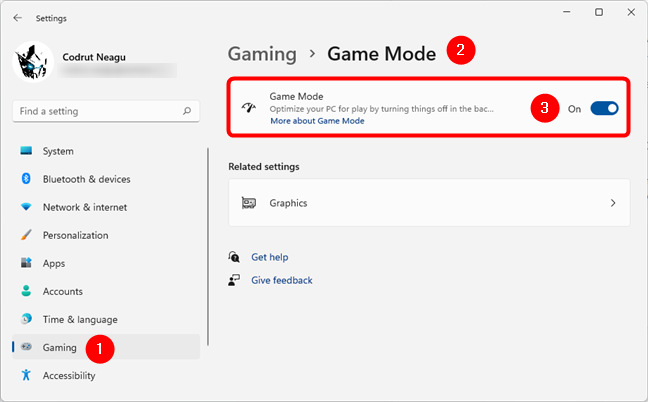
Task: Expand the Graphics settings chevron
Action: pyautogui.click(x=613, y=203)
